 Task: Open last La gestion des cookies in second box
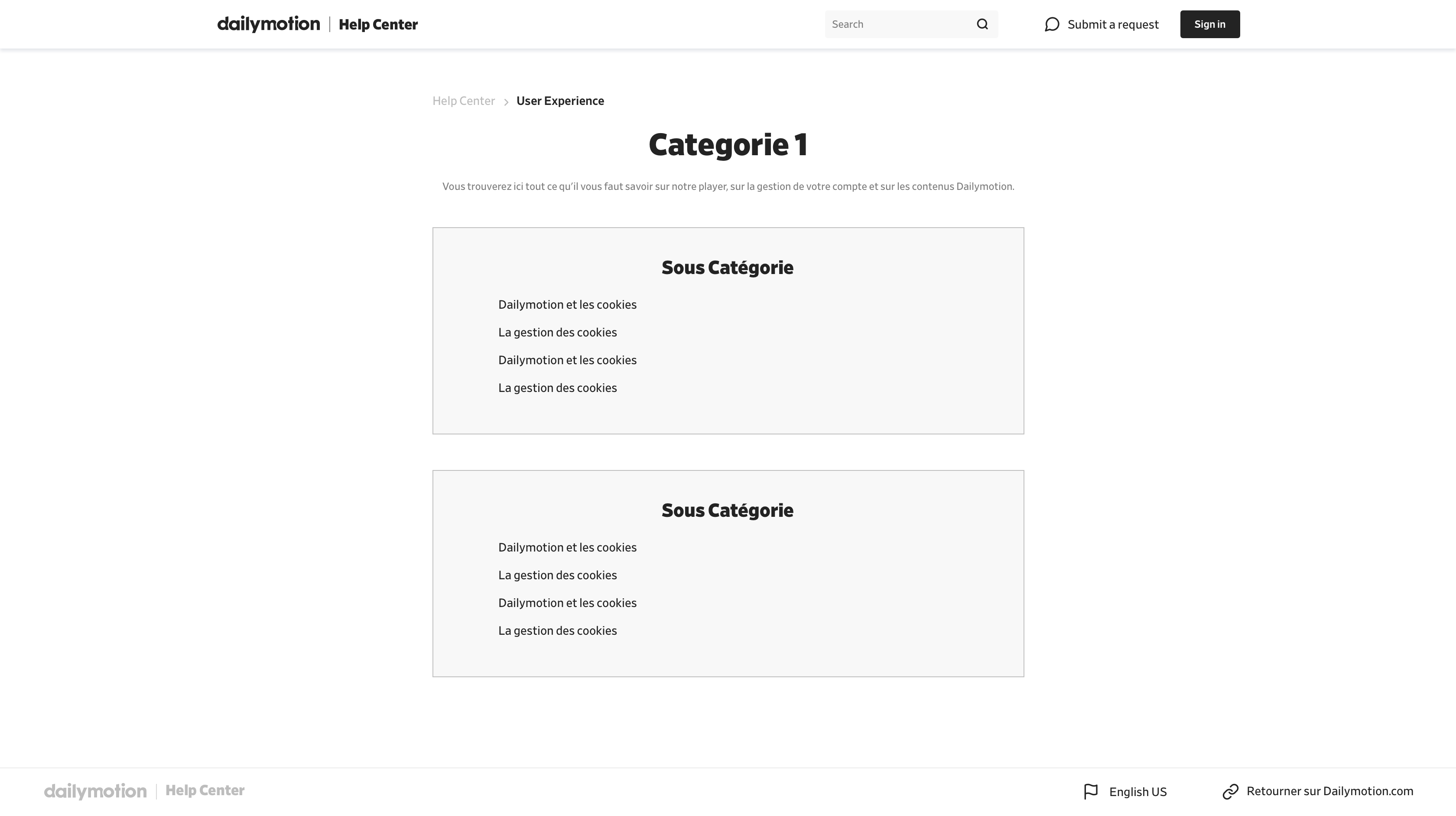pos(557,630)
